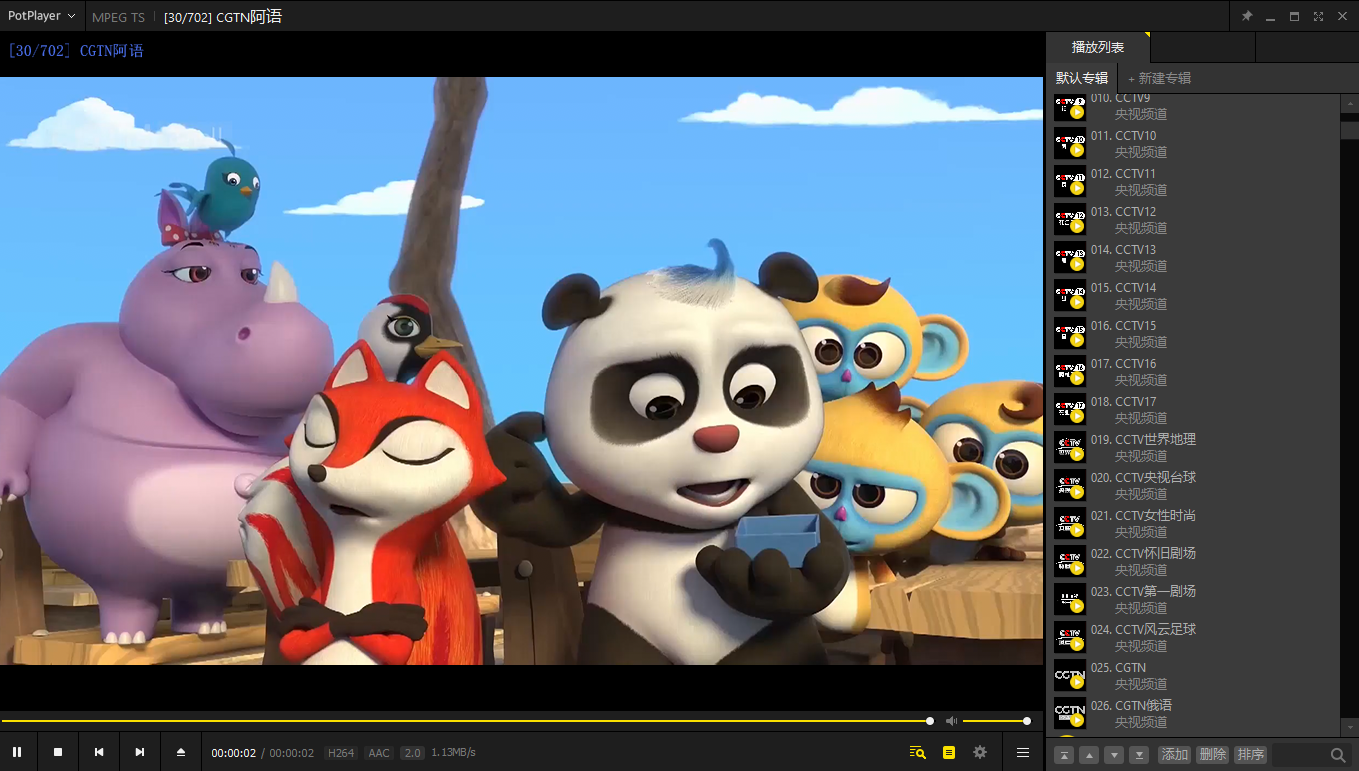
Task: Click the scrollbar down arrow in playlist
Action: point(1350,727)
